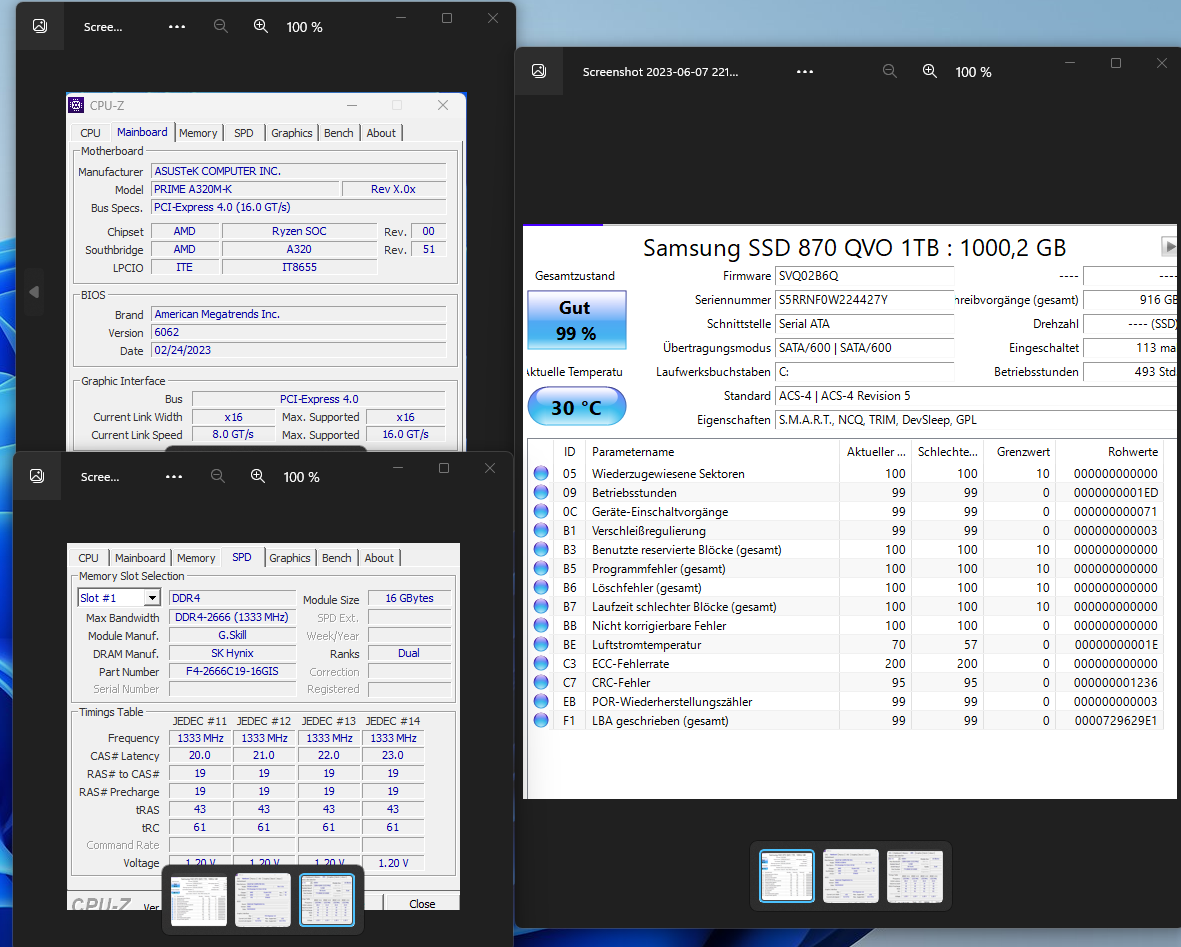1181x947 pixels.
Task: Click status orb for ECC-Fehlerrate row
Action: pos(541,663)
